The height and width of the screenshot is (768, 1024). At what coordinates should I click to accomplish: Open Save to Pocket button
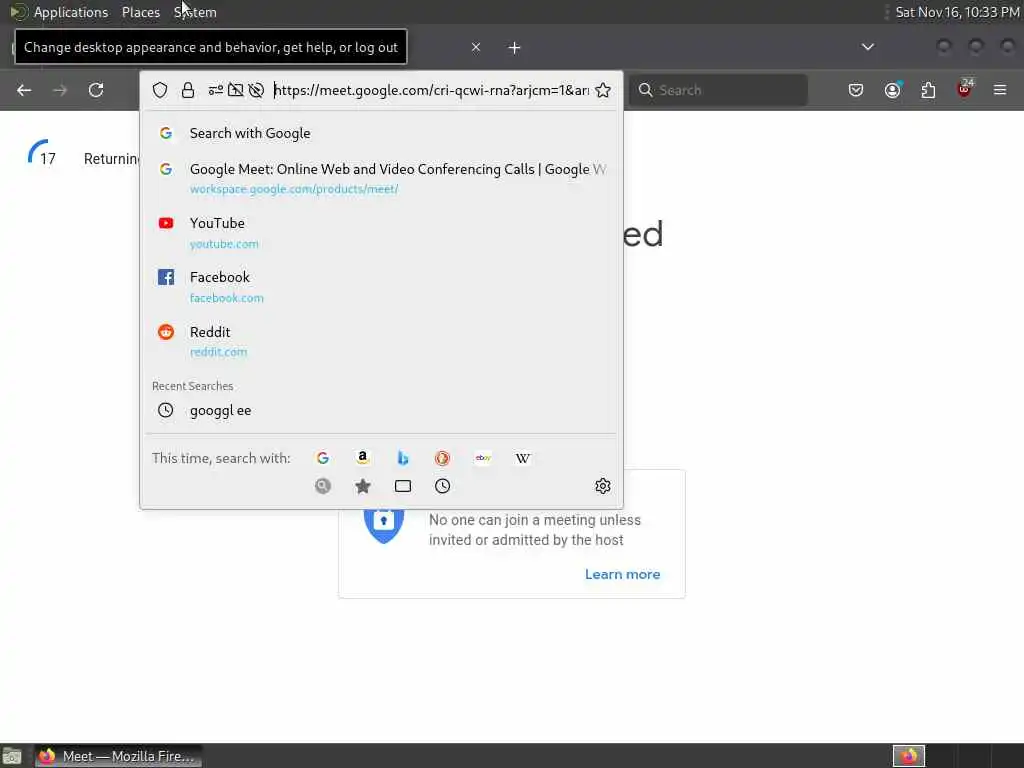point(856,90)
